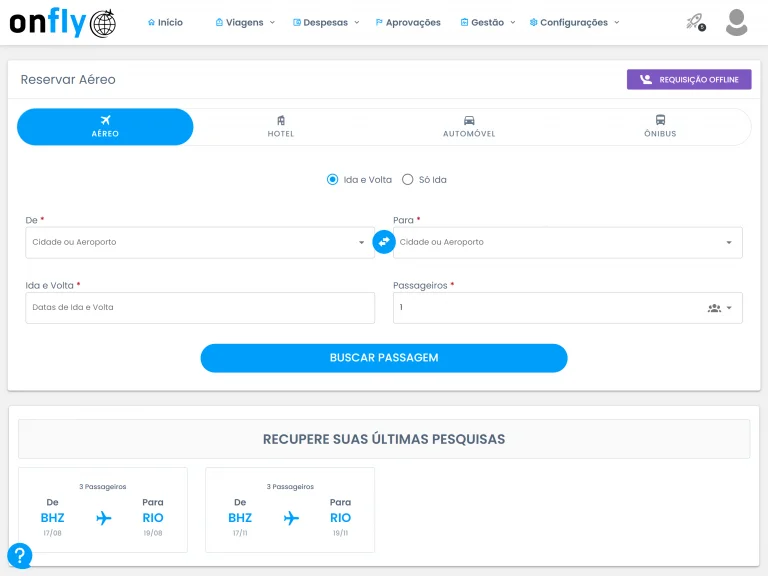Click the Aprovações flag icon
768x576 pixels.
[379, 23]
